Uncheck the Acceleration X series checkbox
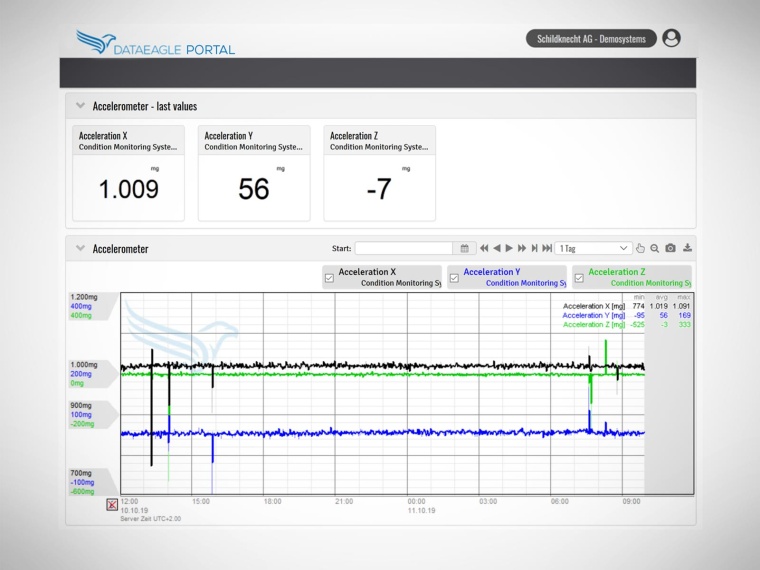Screen dimensions: 760x570 click(x=330, y=278)
